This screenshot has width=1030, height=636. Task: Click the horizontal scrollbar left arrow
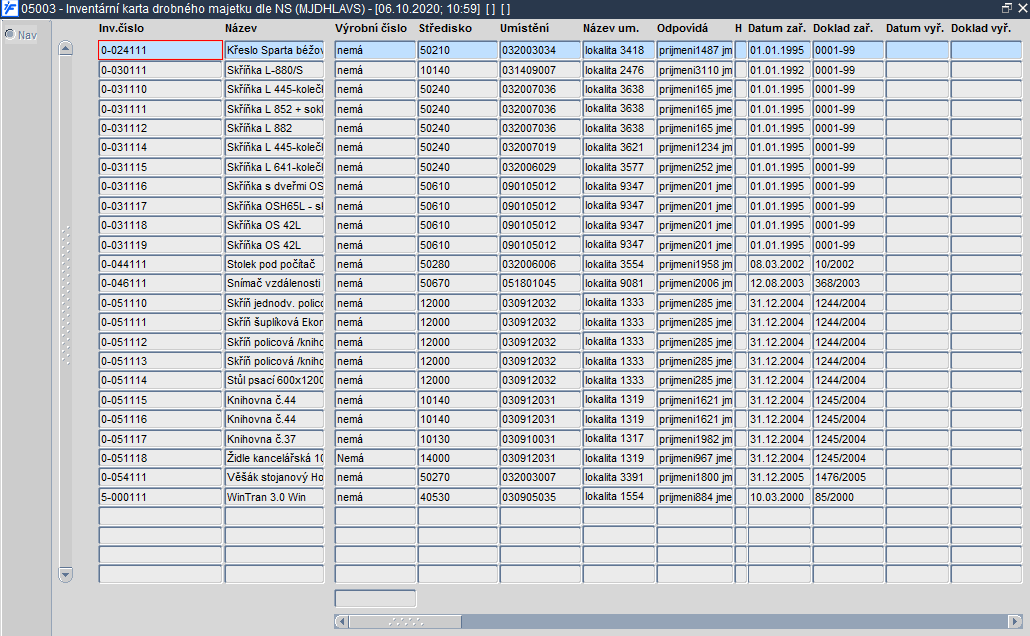342,622
